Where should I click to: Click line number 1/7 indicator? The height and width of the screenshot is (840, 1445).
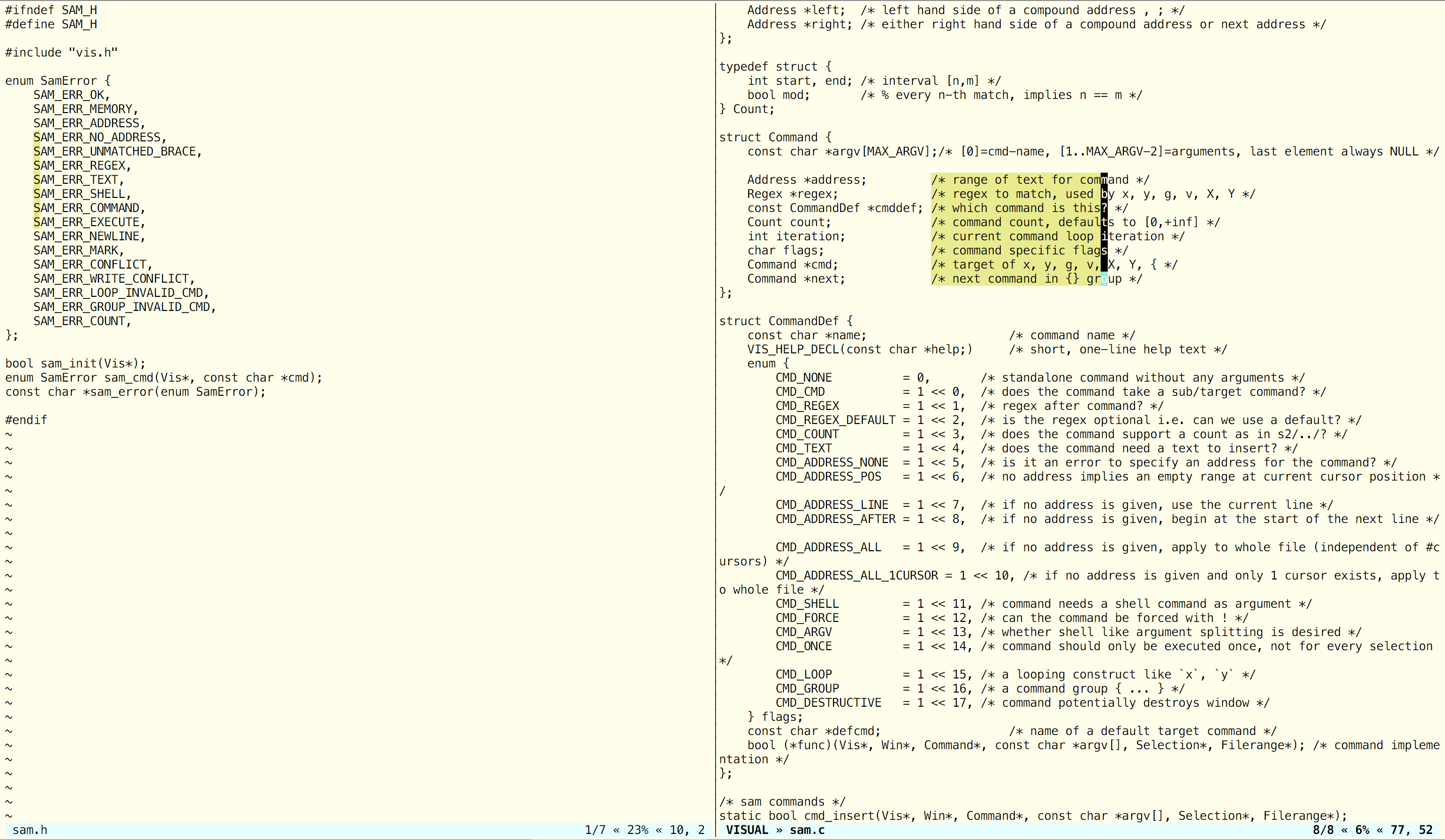tap(590, 832)
